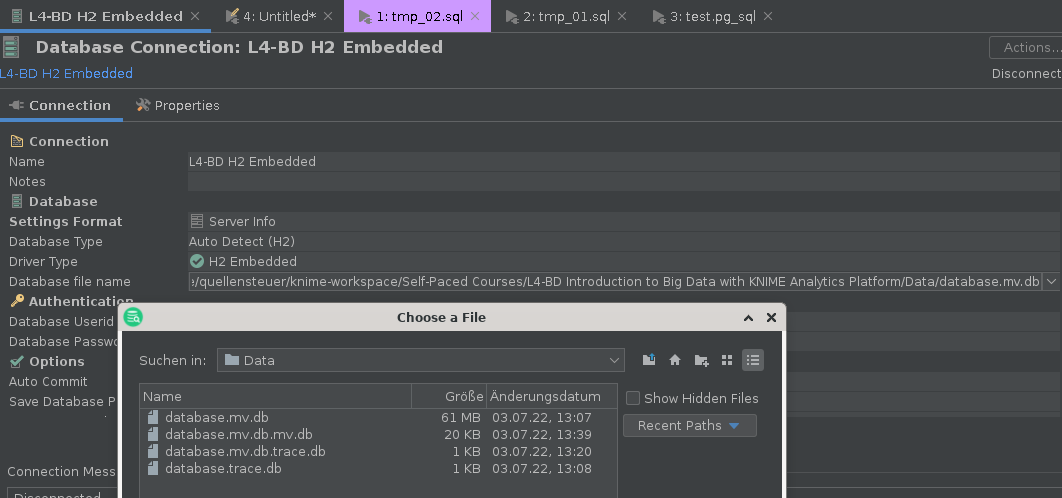1062x498 pixels.
Task: Click the connection Name input field
Action: 620,162
